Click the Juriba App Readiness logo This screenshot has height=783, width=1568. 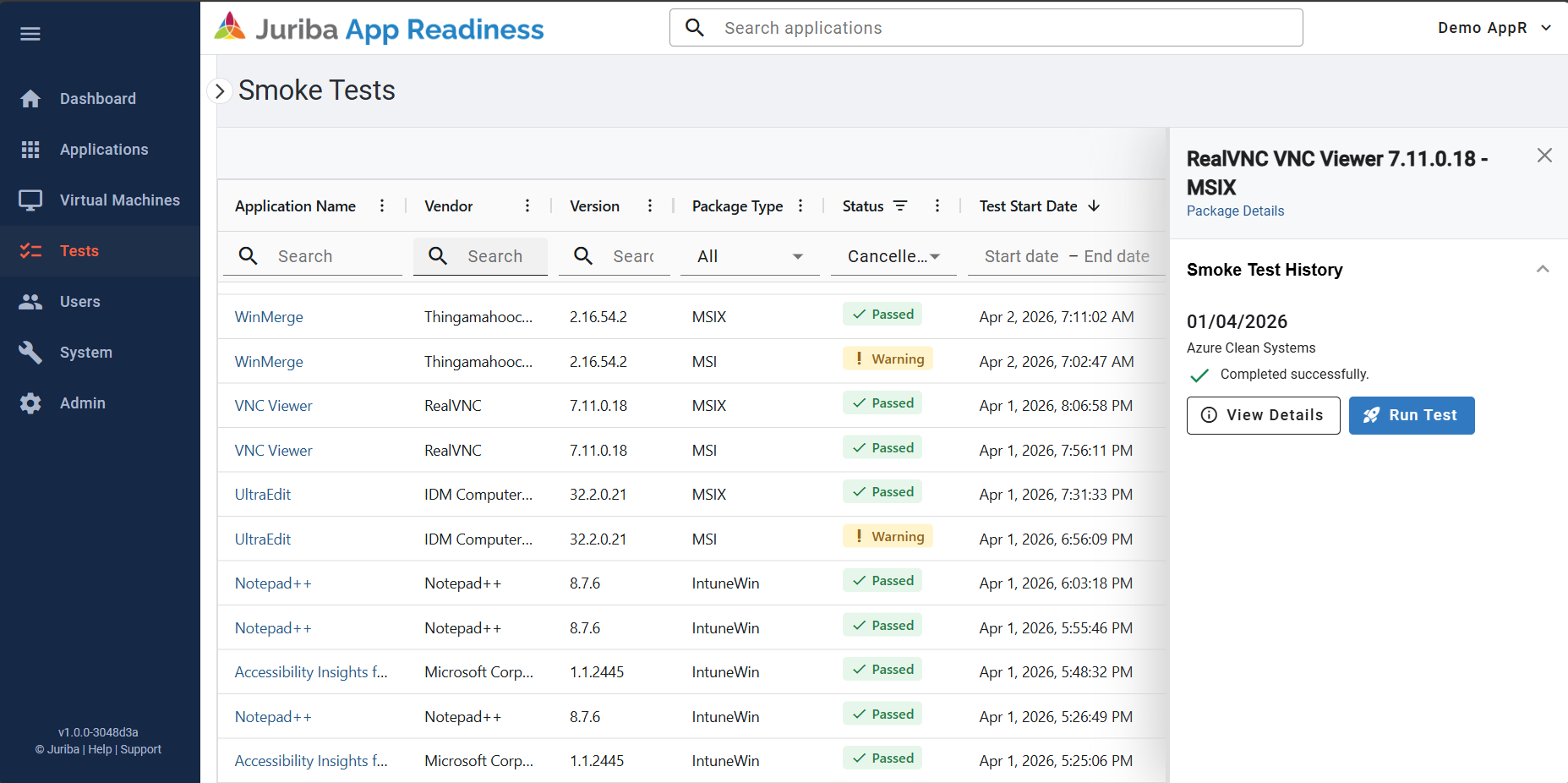(379, 29)
